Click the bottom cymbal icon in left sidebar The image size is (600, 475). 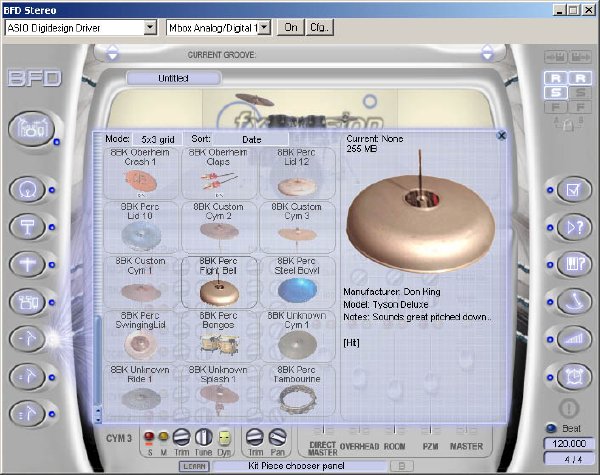28,413
